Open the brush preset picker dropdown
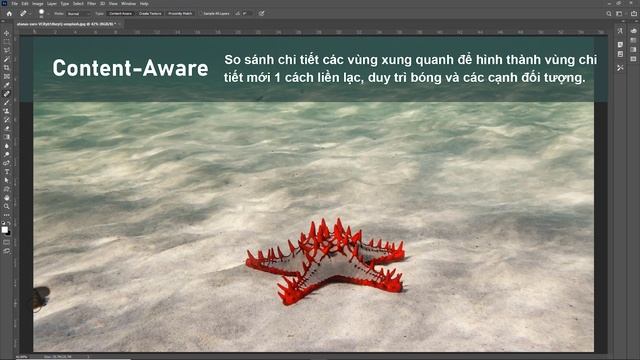 click(x=48, y=14)
